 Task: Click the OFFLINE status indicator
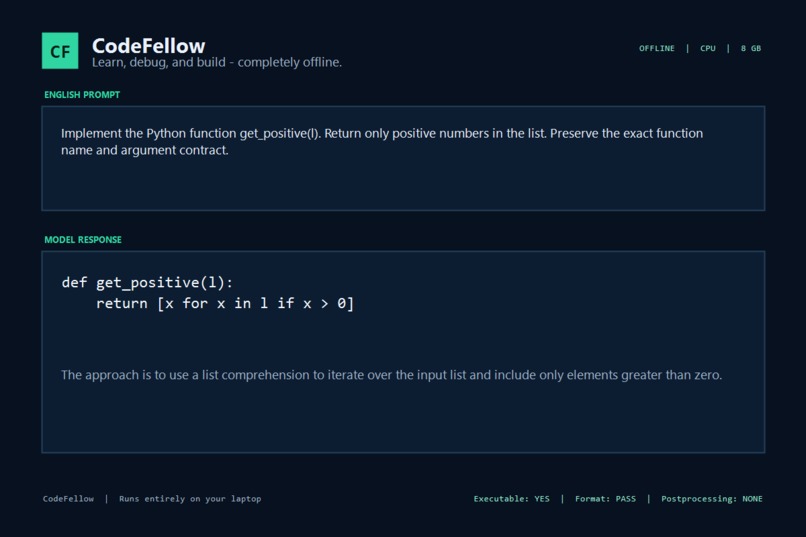click(x=656, y=48)
